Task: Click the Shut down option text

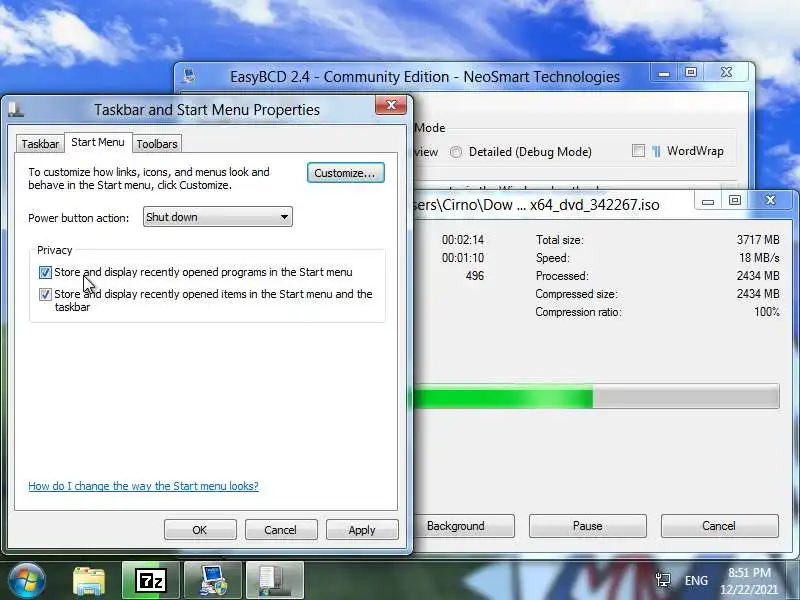Action: click(172, 217)
